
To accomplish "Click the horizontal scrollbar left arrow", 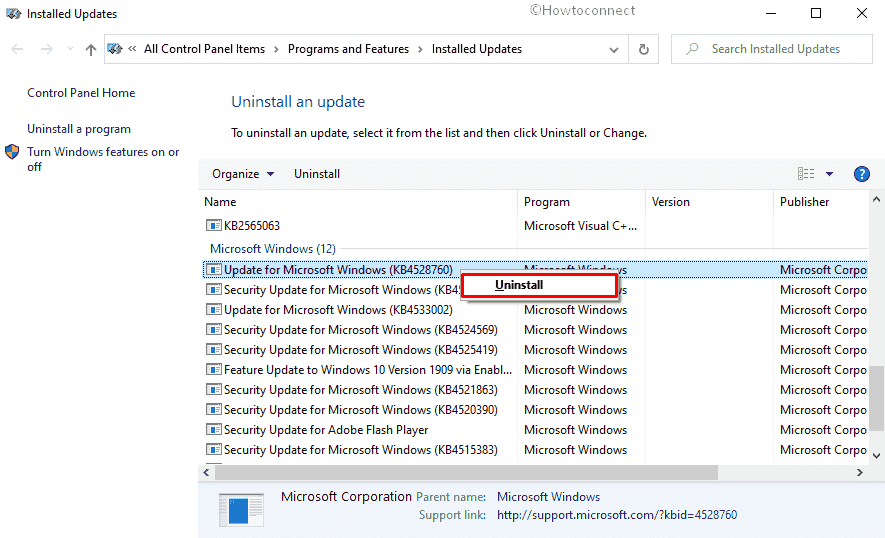I will click(207, 473).
